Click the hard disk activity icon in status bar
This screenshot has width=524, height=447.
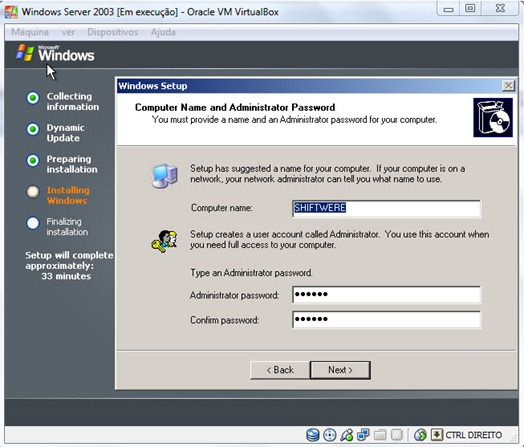pyautogui.click(x=313, y=435)
